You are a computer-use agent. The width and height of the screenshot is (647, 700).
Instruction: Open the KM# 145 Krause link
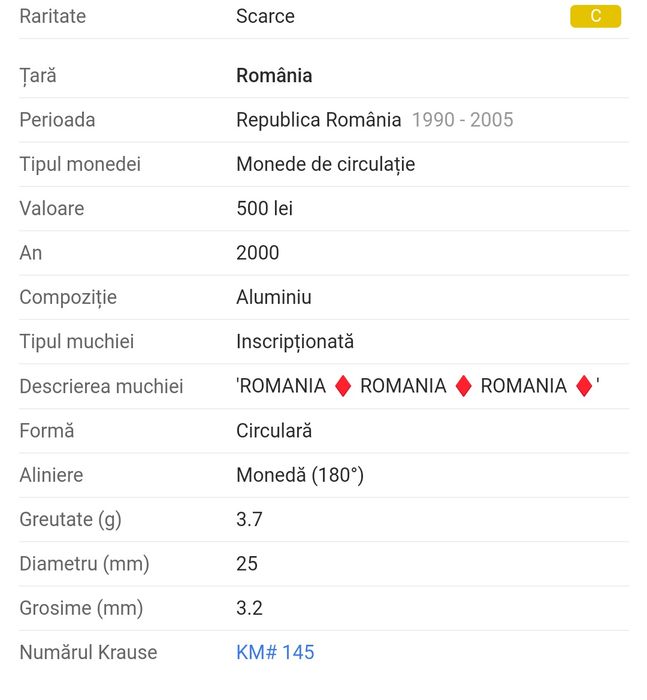click(275, 652)
